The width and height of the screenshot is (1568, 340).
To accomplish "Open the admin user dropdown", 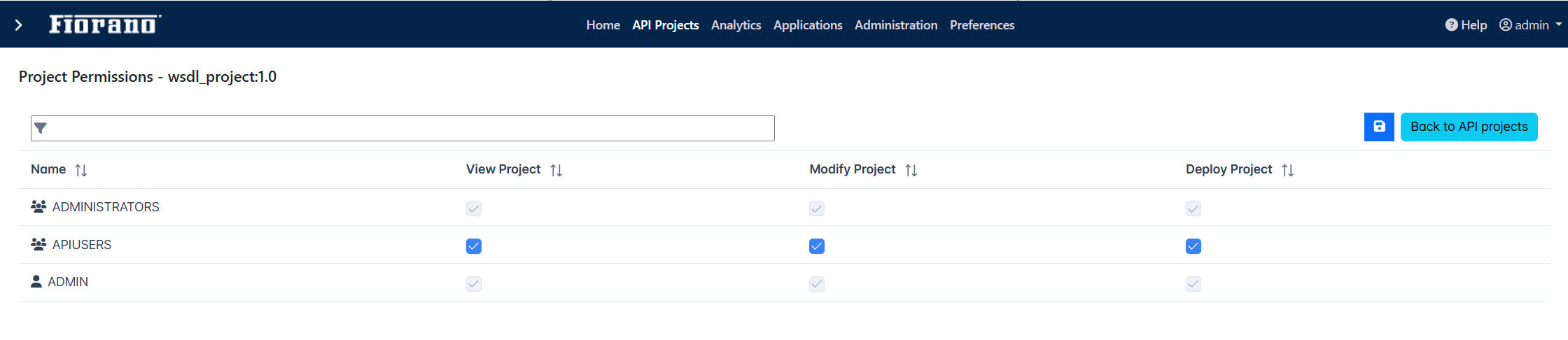I will 1530,25.
